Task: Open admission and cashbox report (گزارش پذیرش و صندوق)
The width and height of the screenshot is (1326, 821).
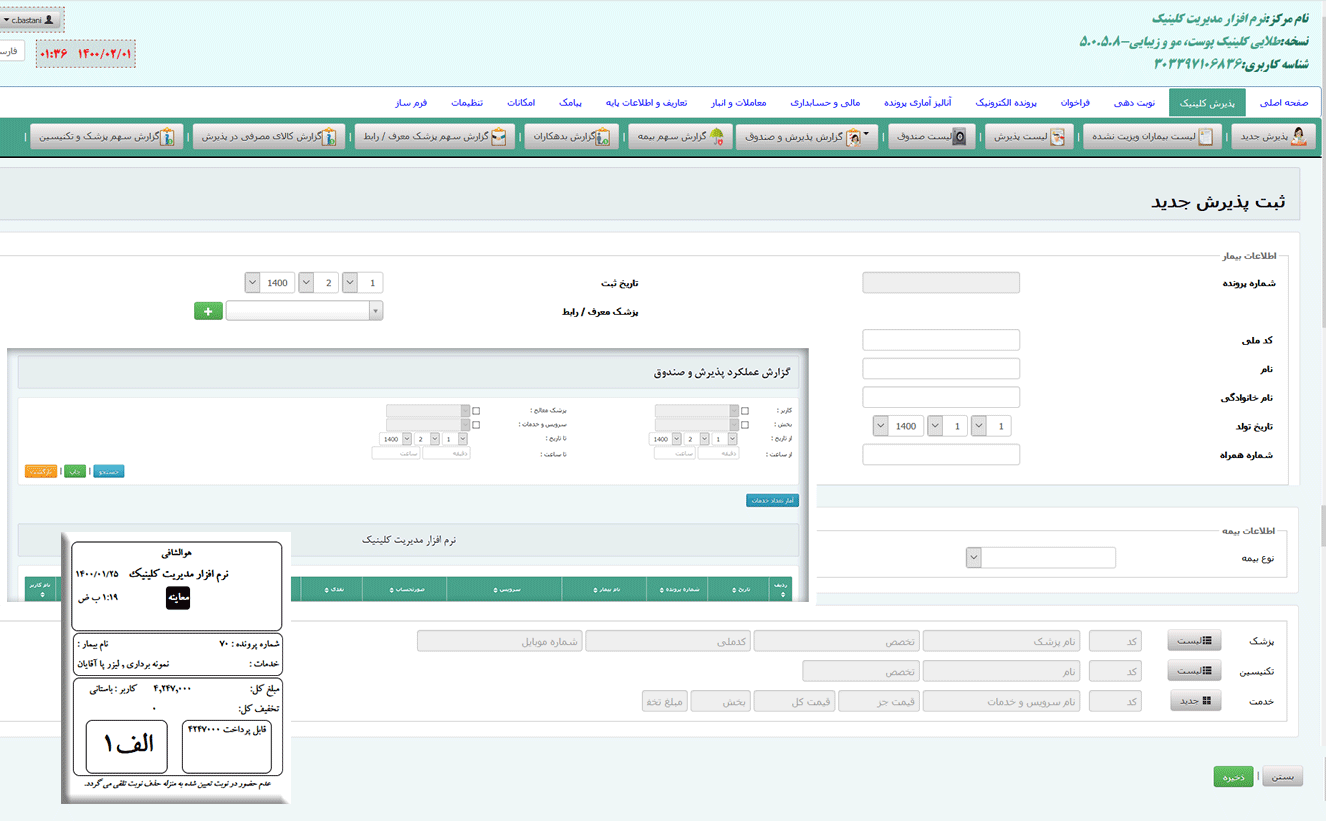Action: 807,137
